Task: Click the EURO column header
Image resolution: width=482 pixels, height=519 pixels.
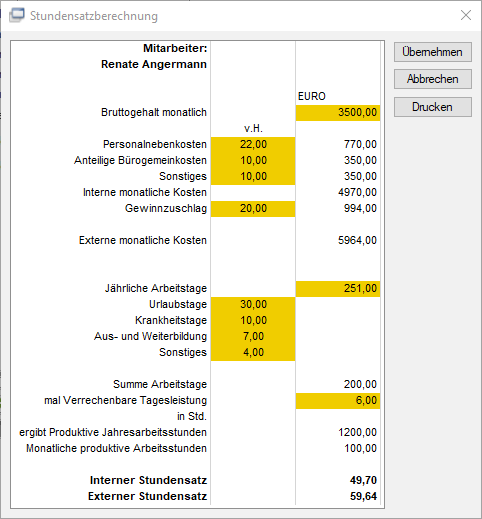Action: click(311, 96)
